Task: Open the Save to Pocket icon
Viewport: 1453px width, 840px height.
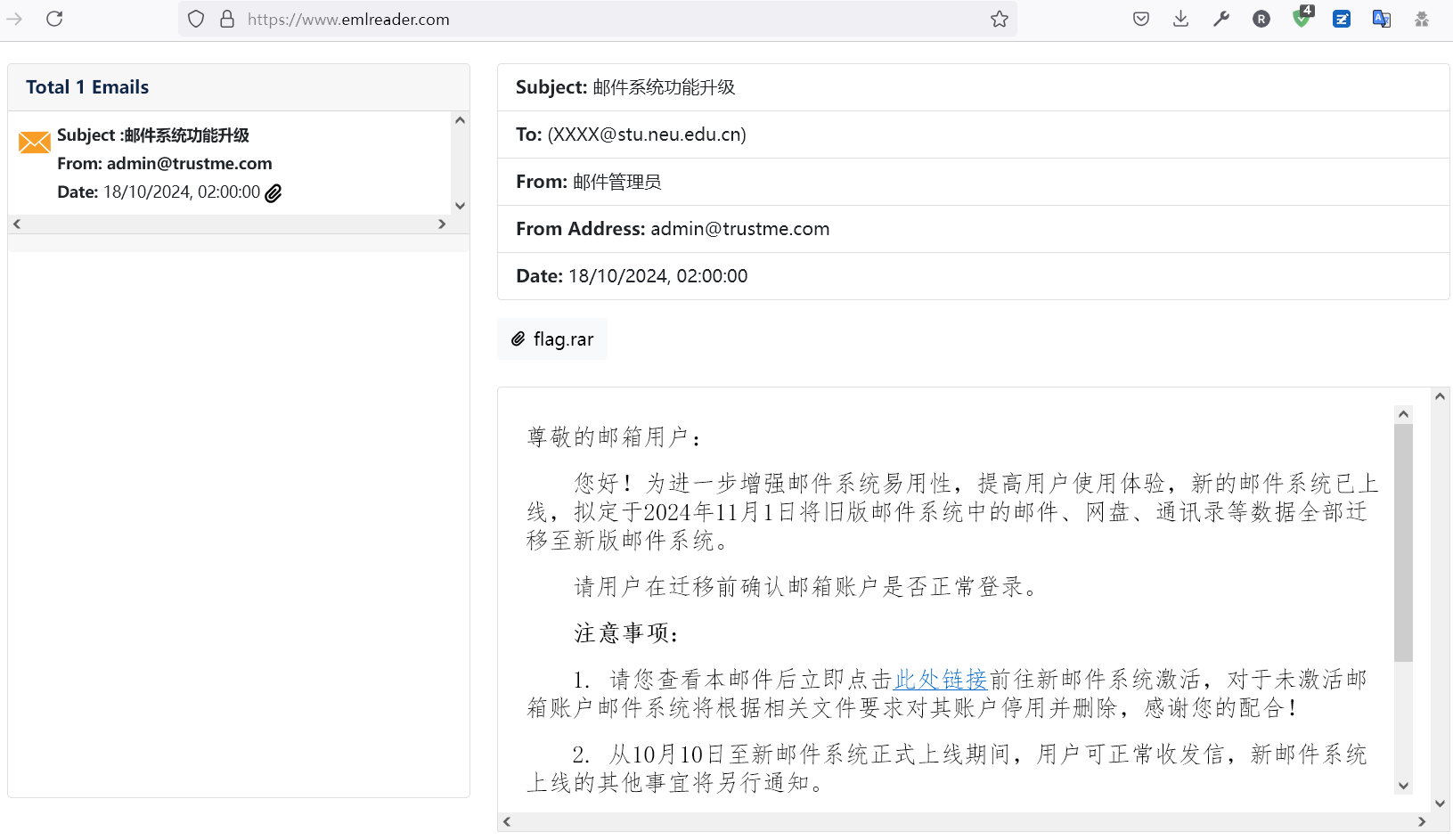Action: tap(1141, 19)
